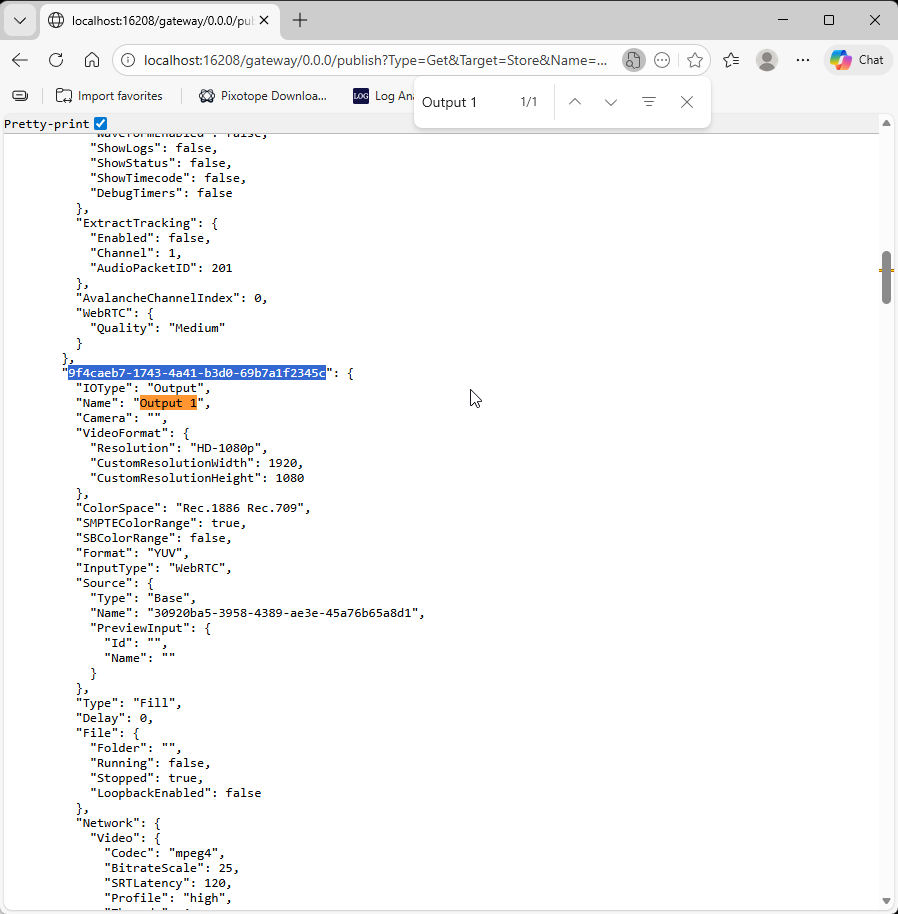Screen dimensions: 898x914
Task: Open the user profile avatar
Action: coord(767,60)
